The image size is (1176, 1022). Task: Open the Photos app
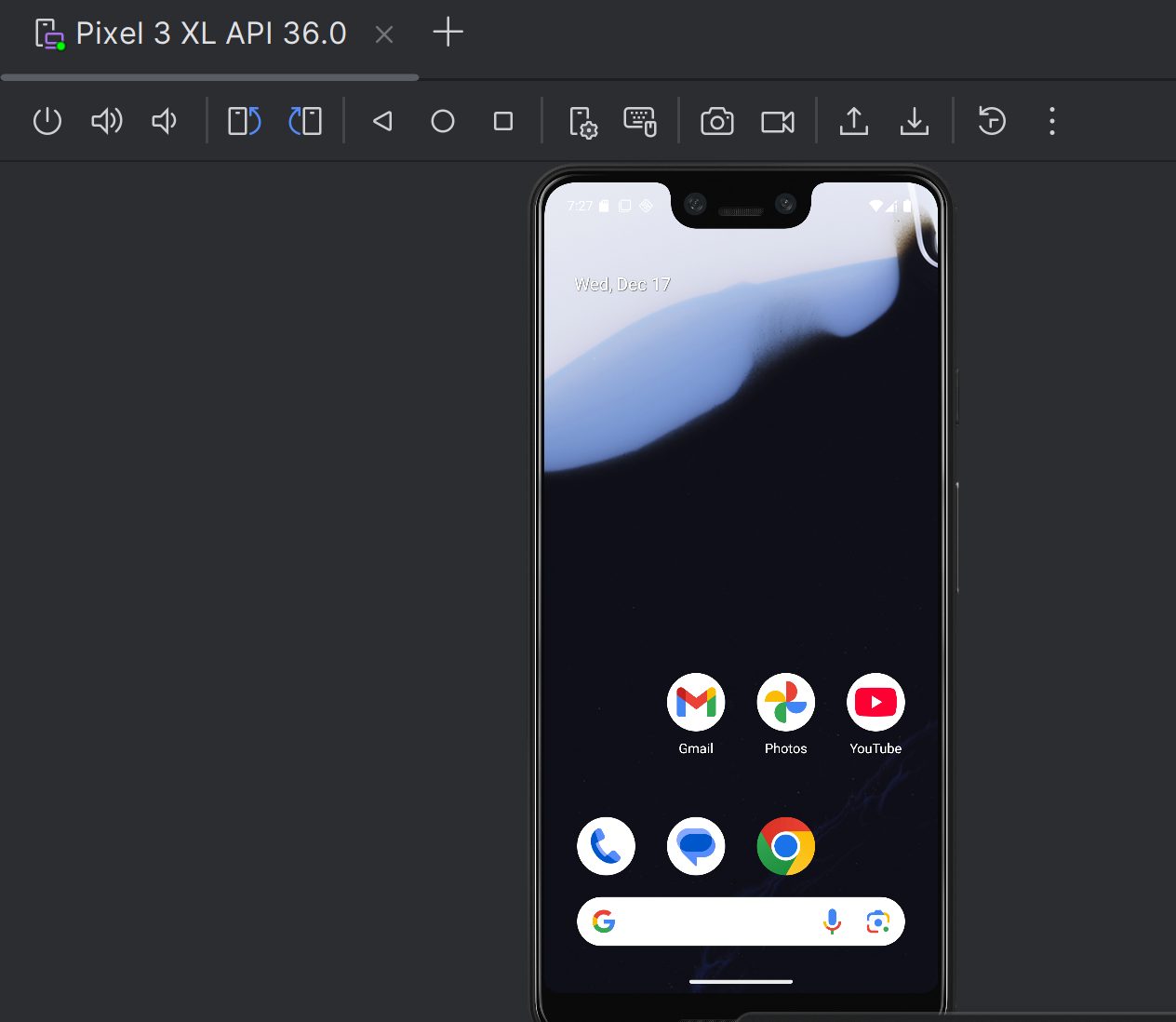(x=786, y=713)
